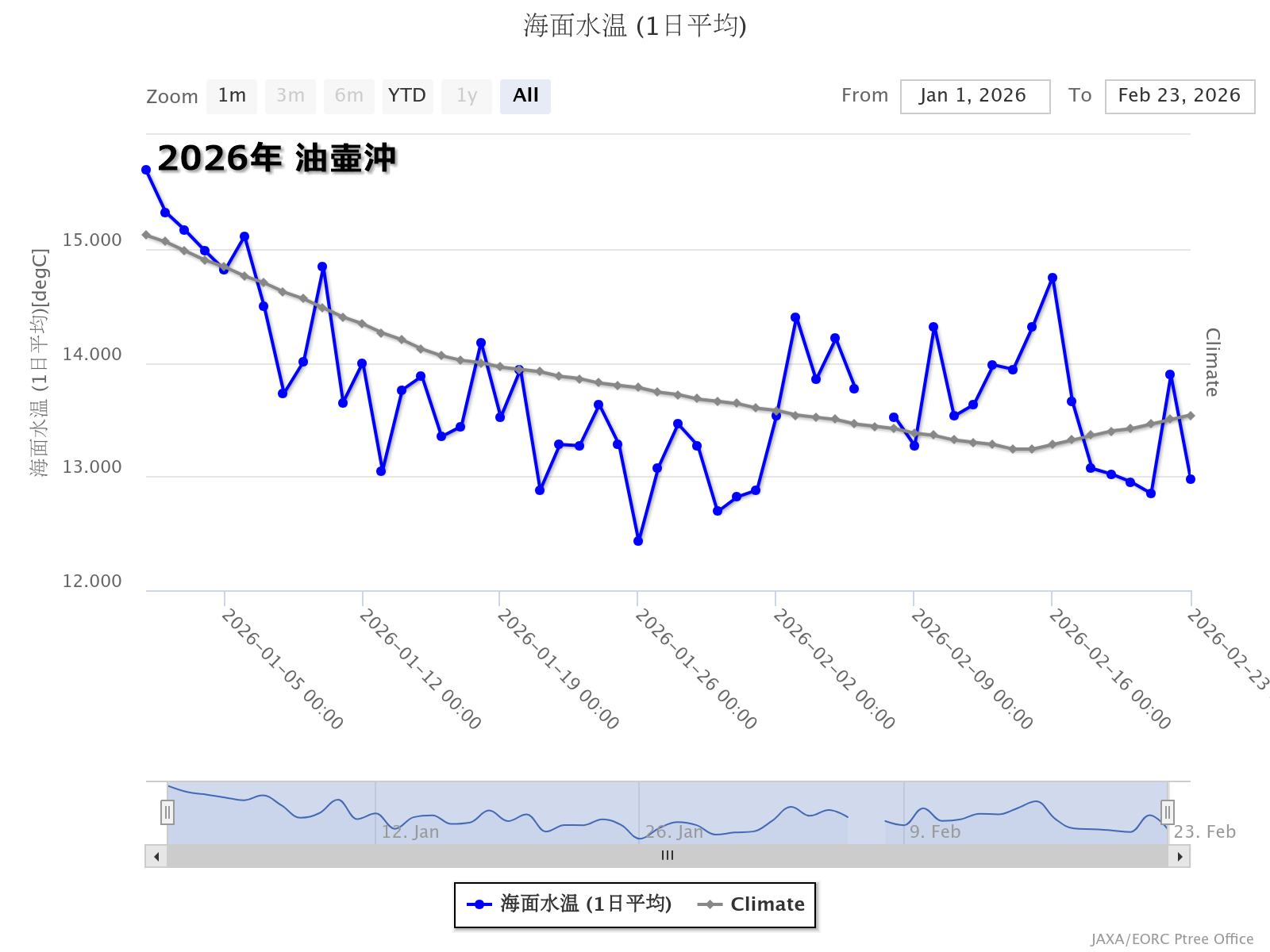The height and width of the screenshot is (952, 1270).
Task: Toggle the 海面水温 (1日平均) legend series
Action: tap(571, 904)
